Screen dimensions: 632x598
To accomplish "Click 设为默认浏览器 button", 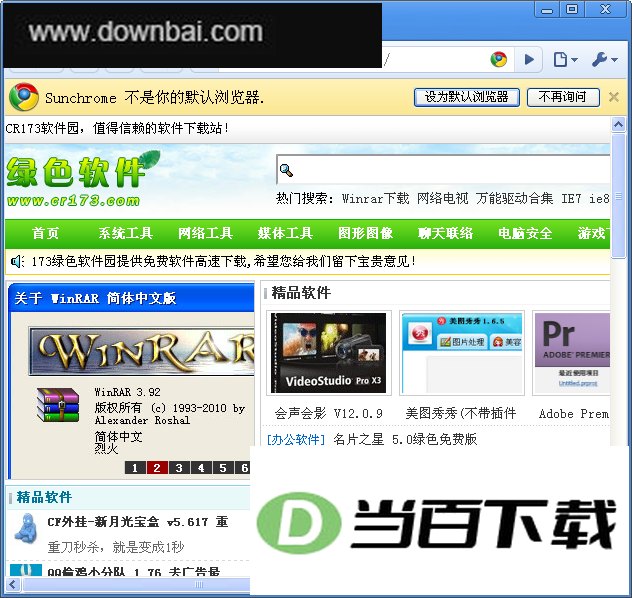I will (466, 97).
